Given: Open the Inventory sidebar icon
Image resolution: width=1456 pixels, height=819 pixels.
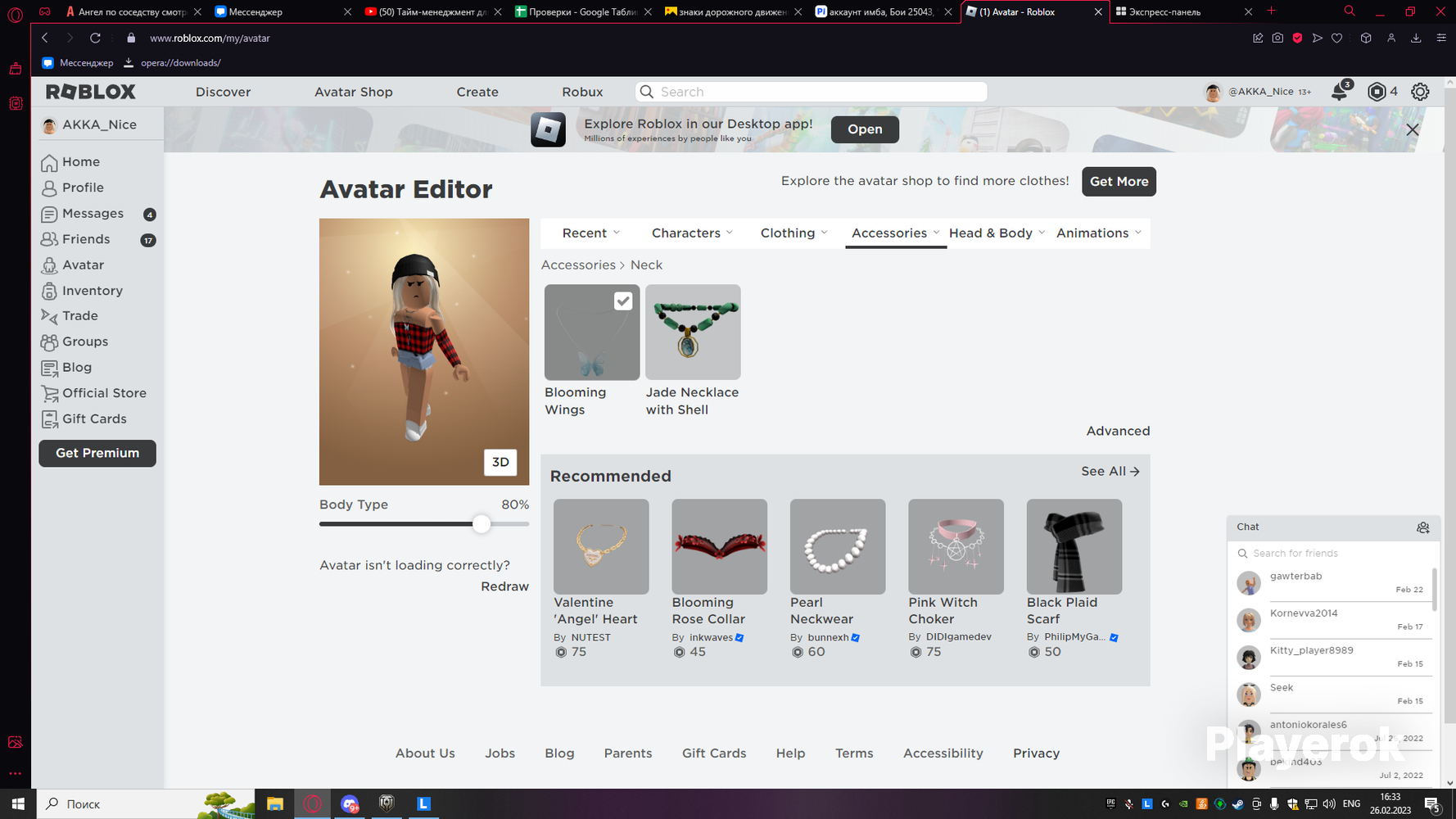Looking at the screenshot, I should point(49,291).
